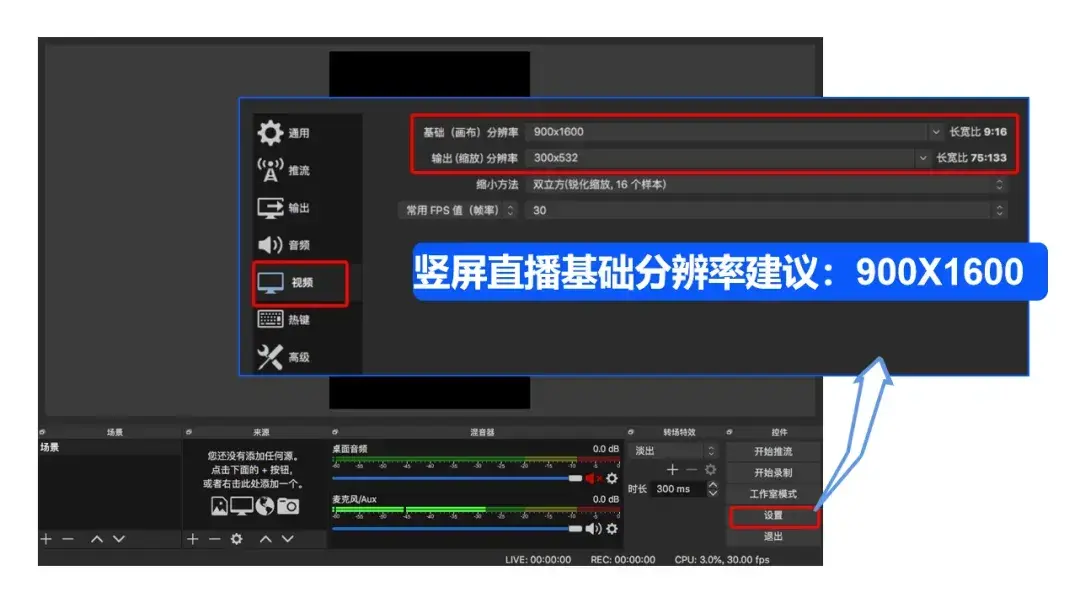Click the 时长 300 ms duration field

pyautogui.click(x=678, y=489)
